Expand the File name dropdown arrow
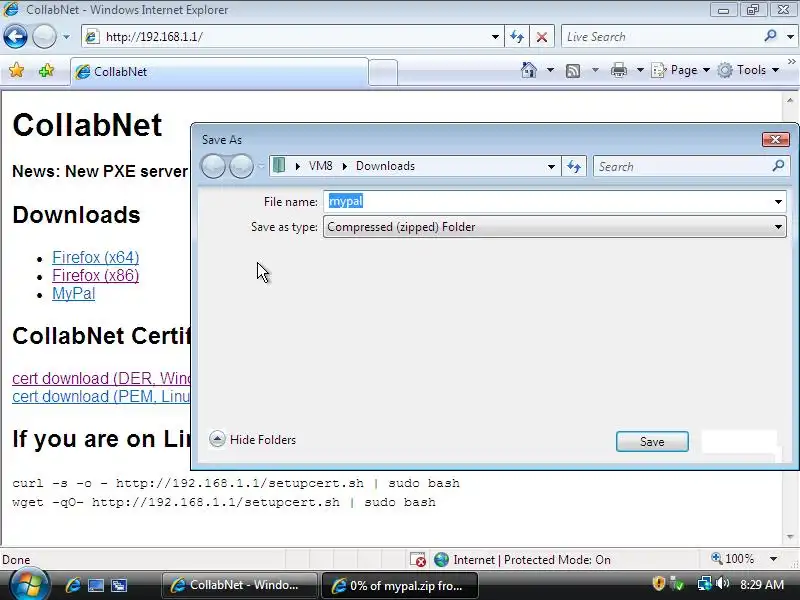 pyautogui.click(x=778, y=202)
